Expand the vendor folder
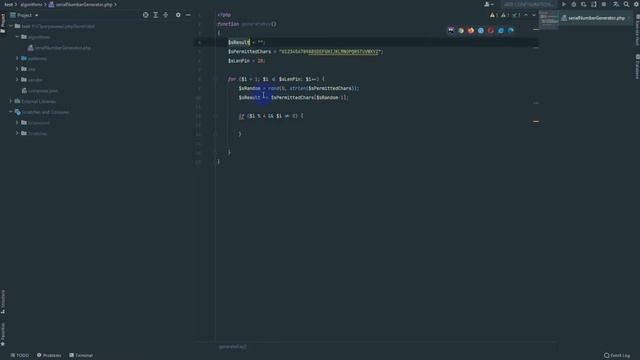Viewport: 640px width, 360px height. click(17, 80)
